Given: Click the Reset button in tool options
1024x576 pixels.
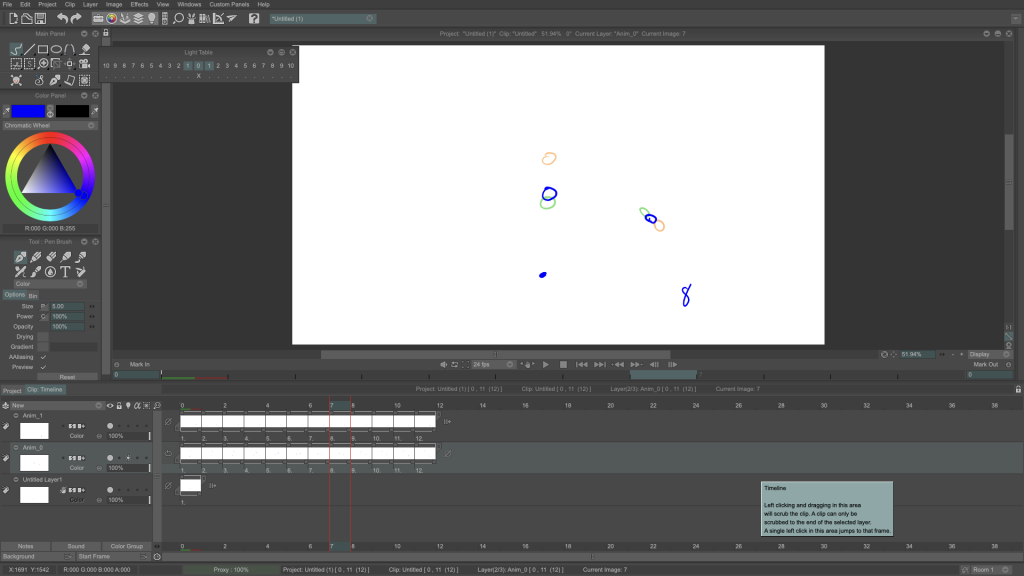Looking at the screenshot, I should click(67, 377).
